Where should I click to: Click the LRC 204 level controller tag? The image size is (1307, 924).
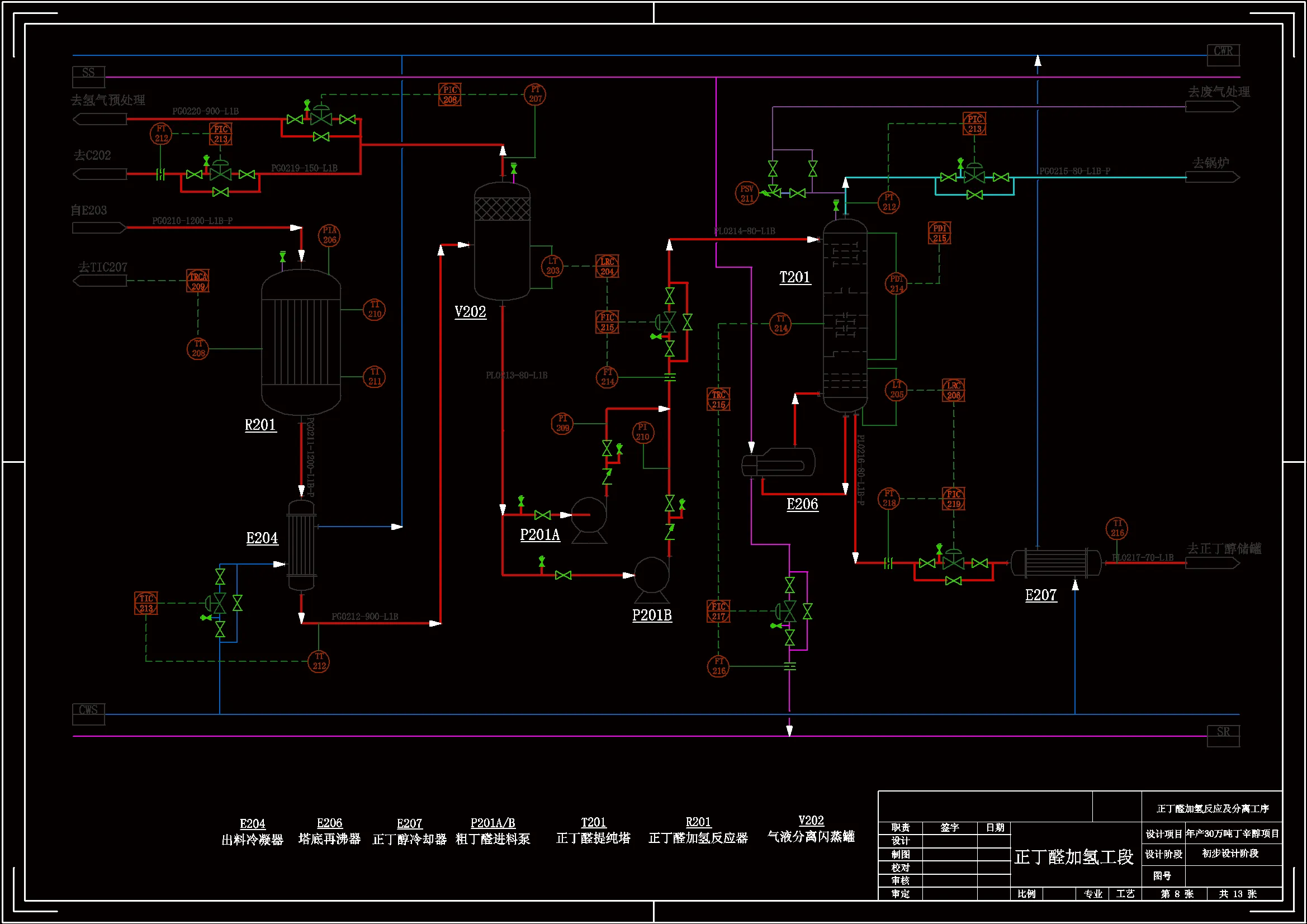[607, 266]
